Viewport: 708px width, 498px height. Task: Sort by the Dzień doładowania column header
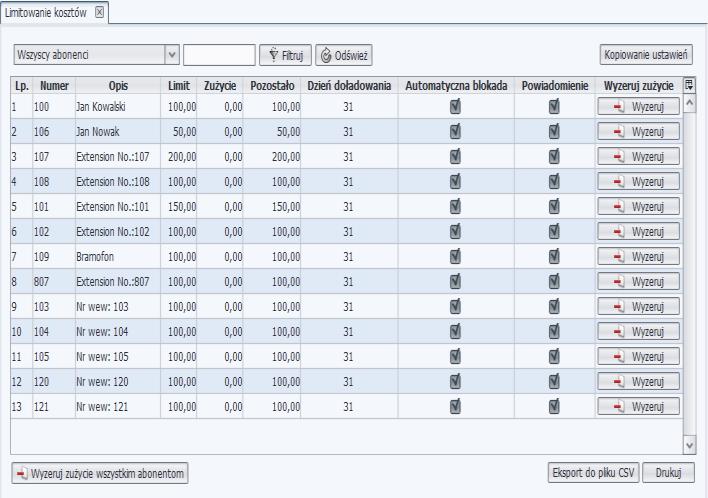tap(349, 86)
